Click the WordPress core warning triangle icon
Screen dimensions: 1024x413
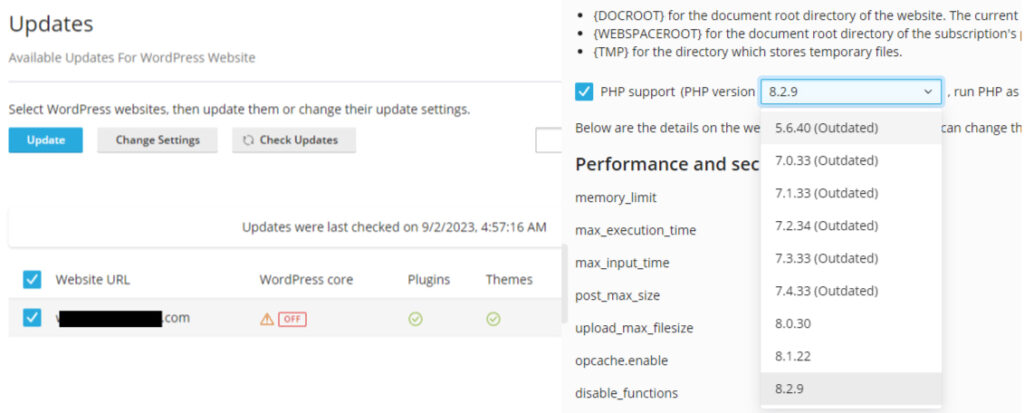tap(266, 319)
